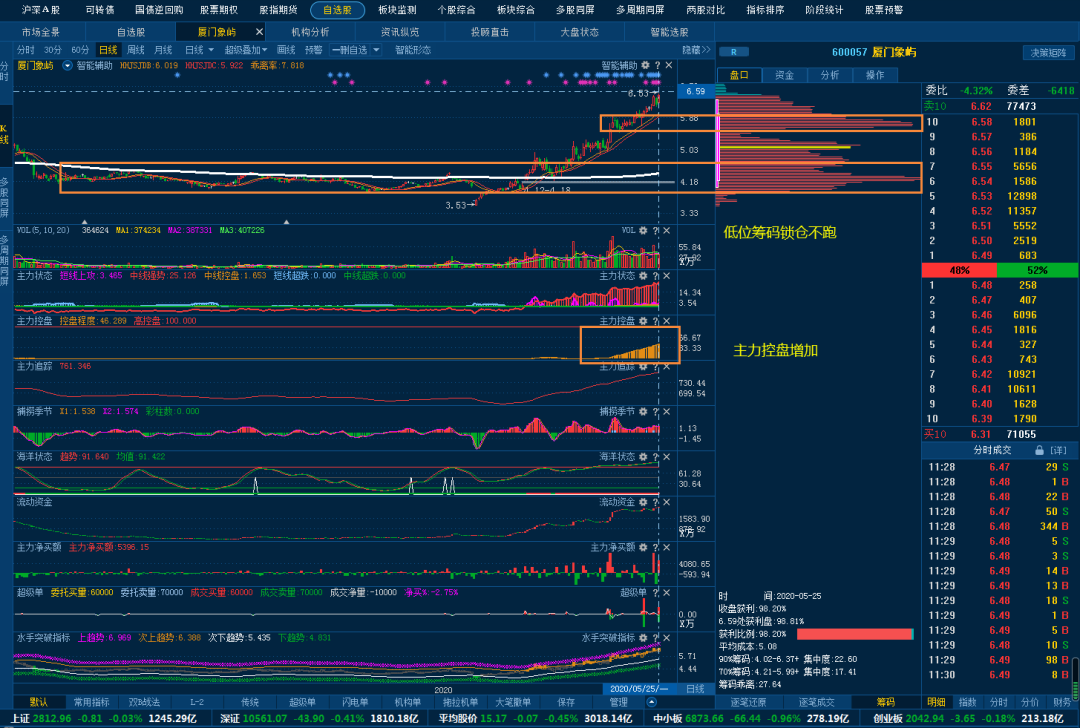Close the 水手突破指标 indicator panel
The height and width of the screenshot is (728, 1080).
pos(666,638)
